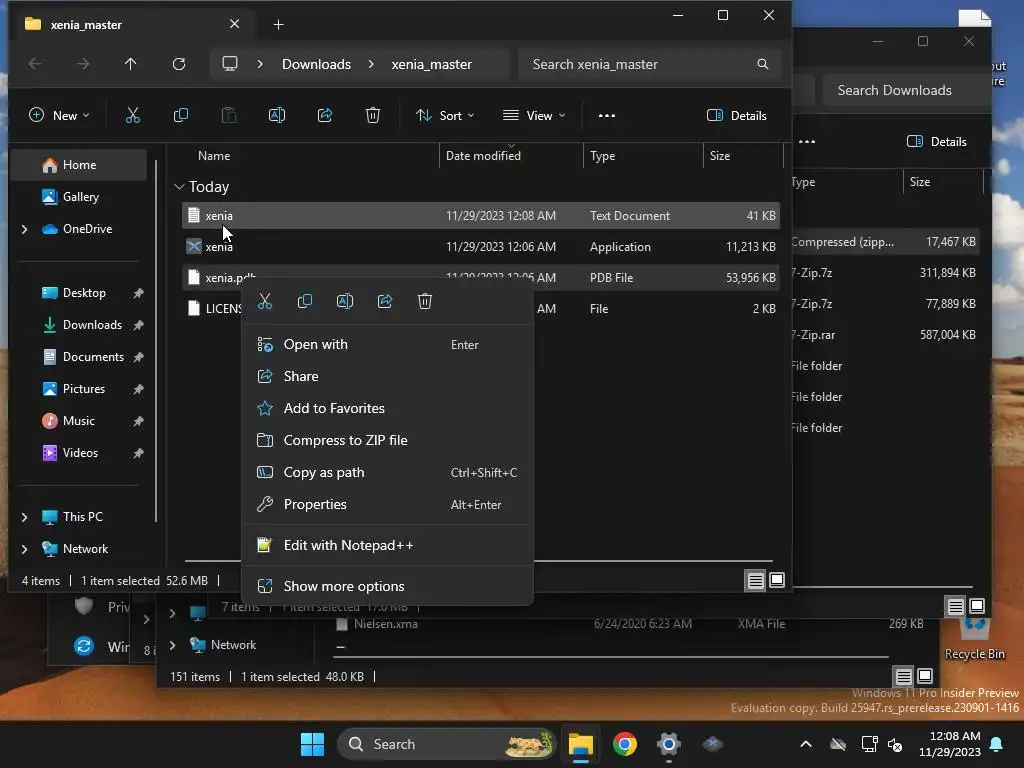1024x768 pixels.
Task: Click the forward navigation arrow
Action: (x=83, y=64)
